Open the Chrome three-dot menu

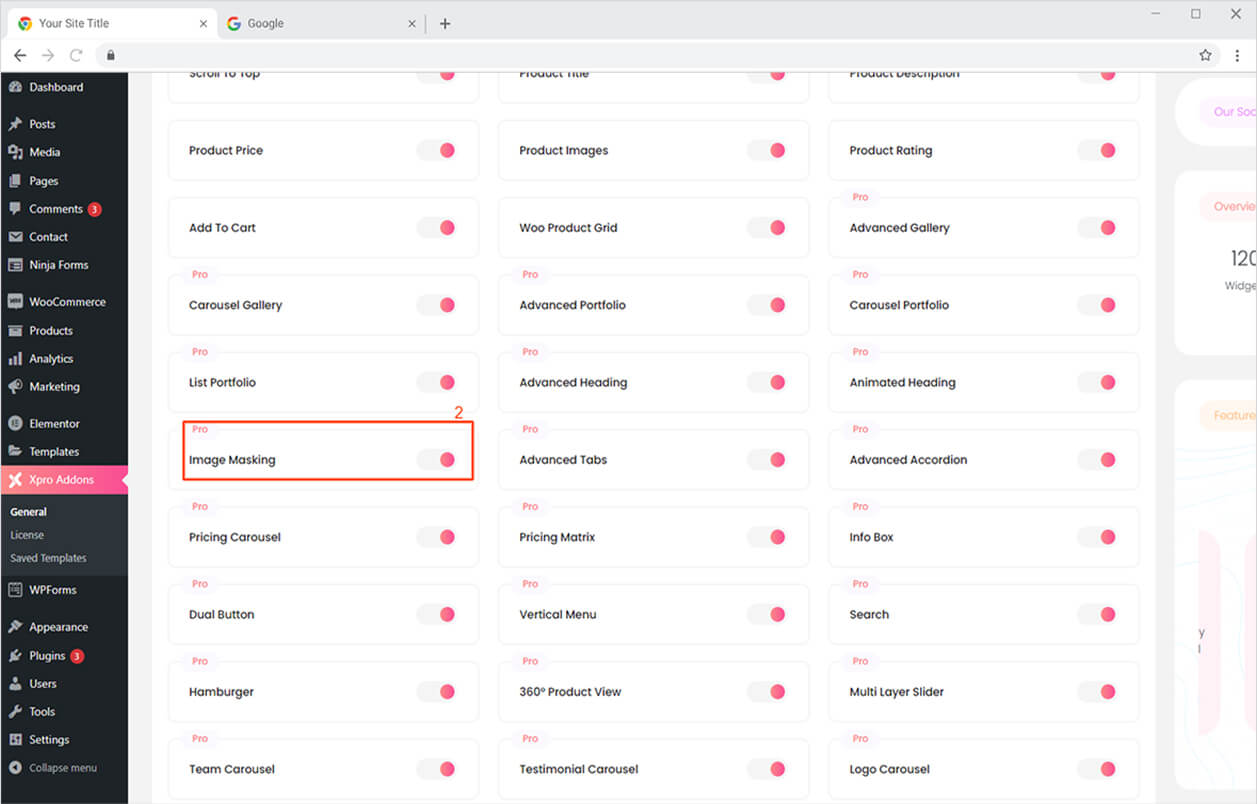point(1237,55)
